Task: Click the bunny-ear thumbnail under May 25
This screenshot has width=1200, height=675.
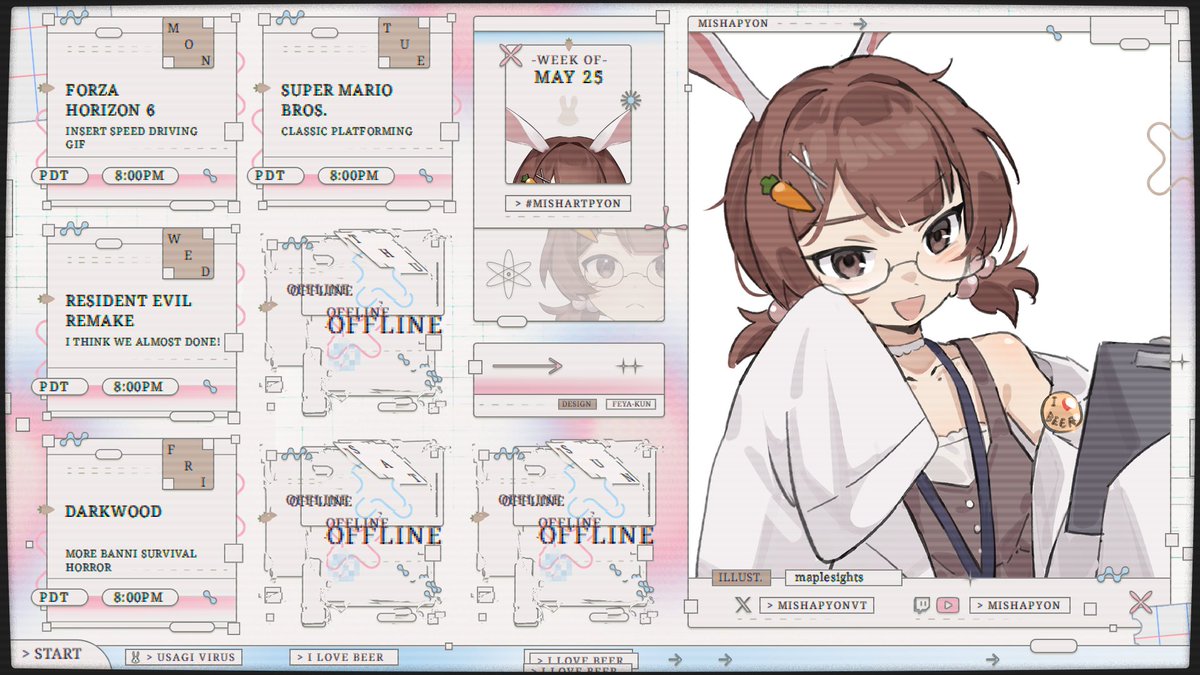Action: click(x=568, y=144)
